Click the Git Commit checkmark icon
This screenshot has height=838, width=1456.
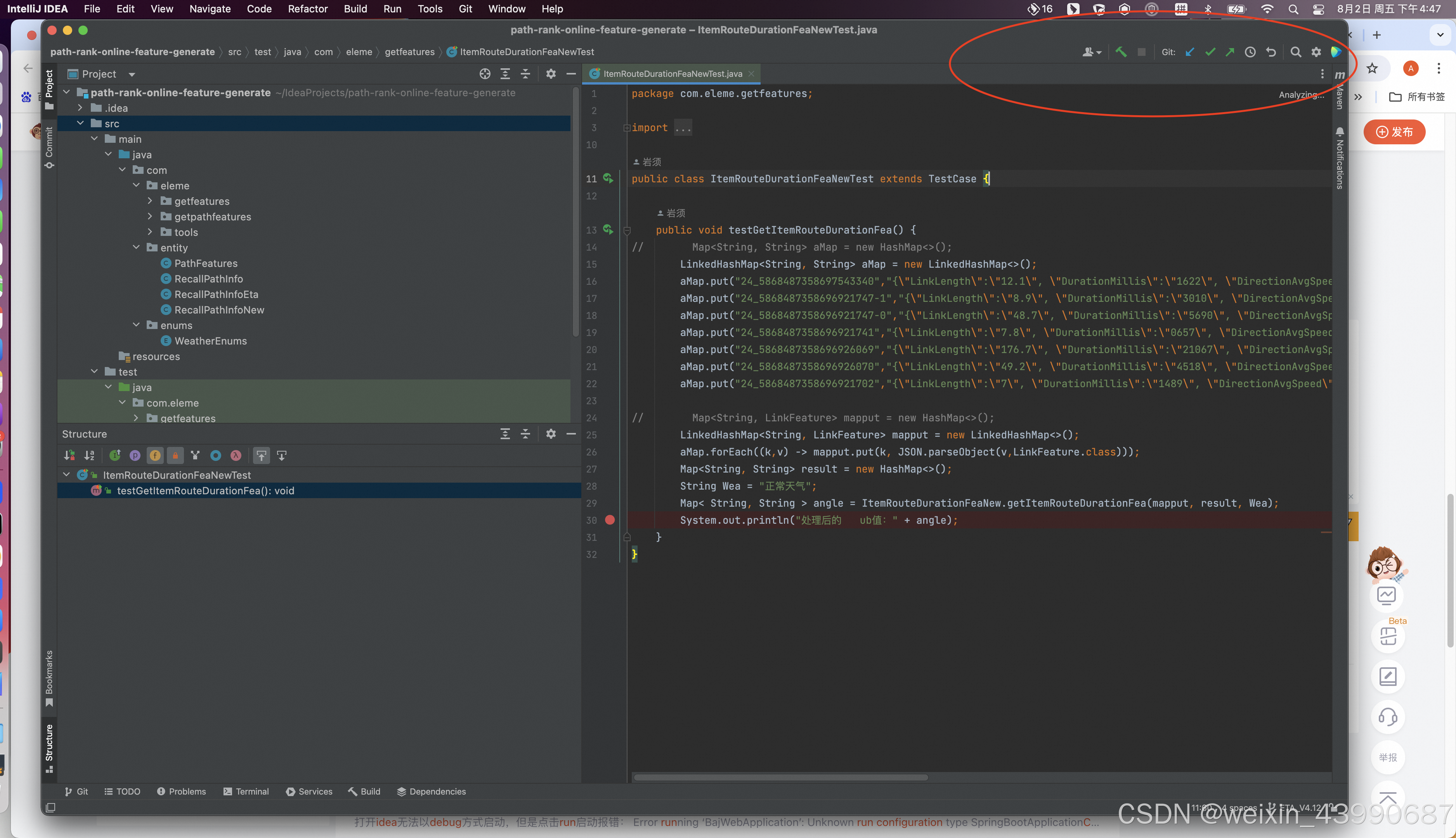[1210, 52]
